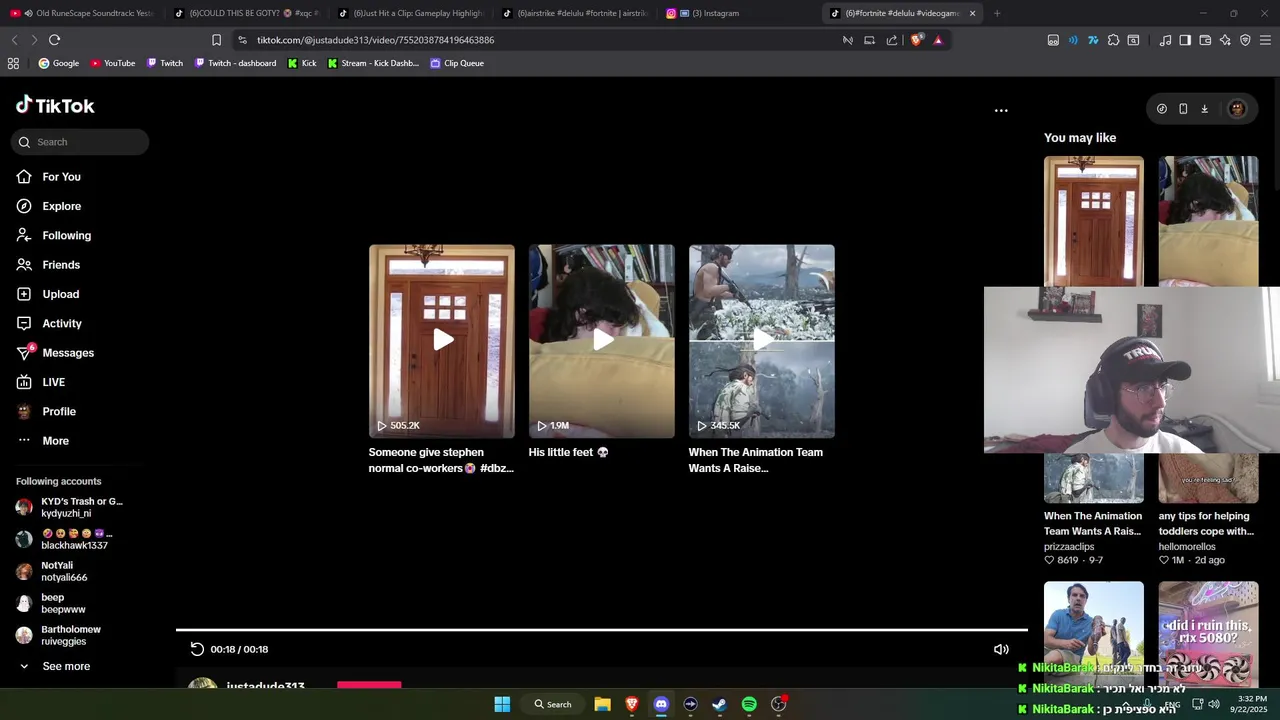Open the Messages inbox in the sidebar
This screenshot has height=720, width=1280.
click(x=55, y=353)
